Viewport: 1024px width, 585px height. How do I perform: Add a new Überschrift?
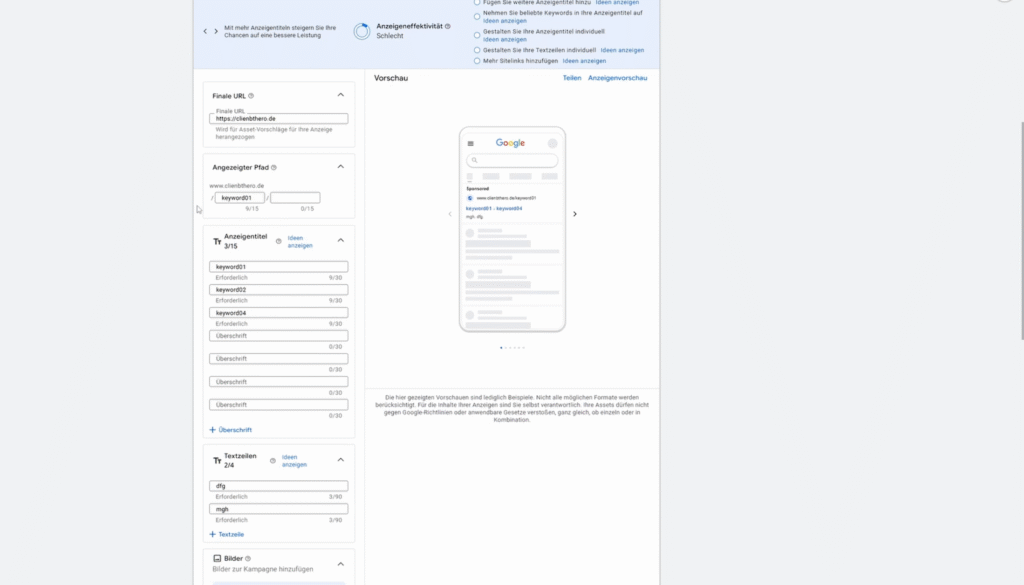point(231,430)
